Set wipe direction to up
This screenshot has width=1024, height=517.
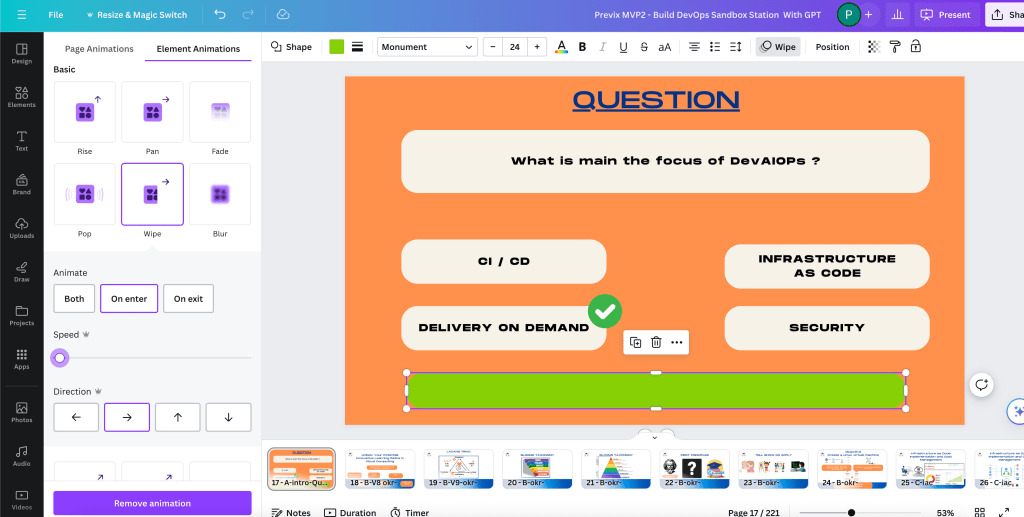point(178,417)
